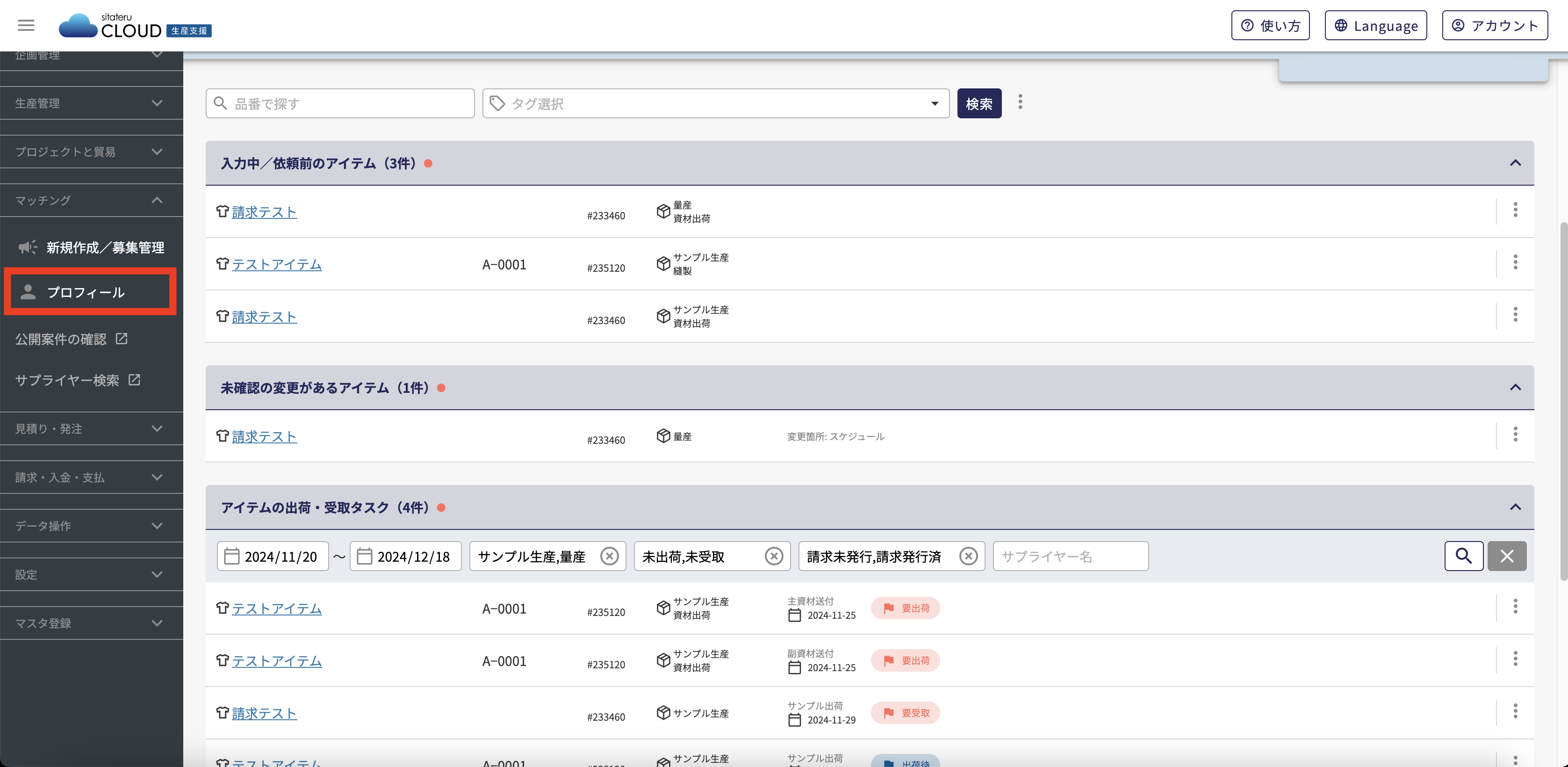This screenshot has width=1568, height=767.
Task: Open the タグ選択 dropdown
Action: click(716, 103)
